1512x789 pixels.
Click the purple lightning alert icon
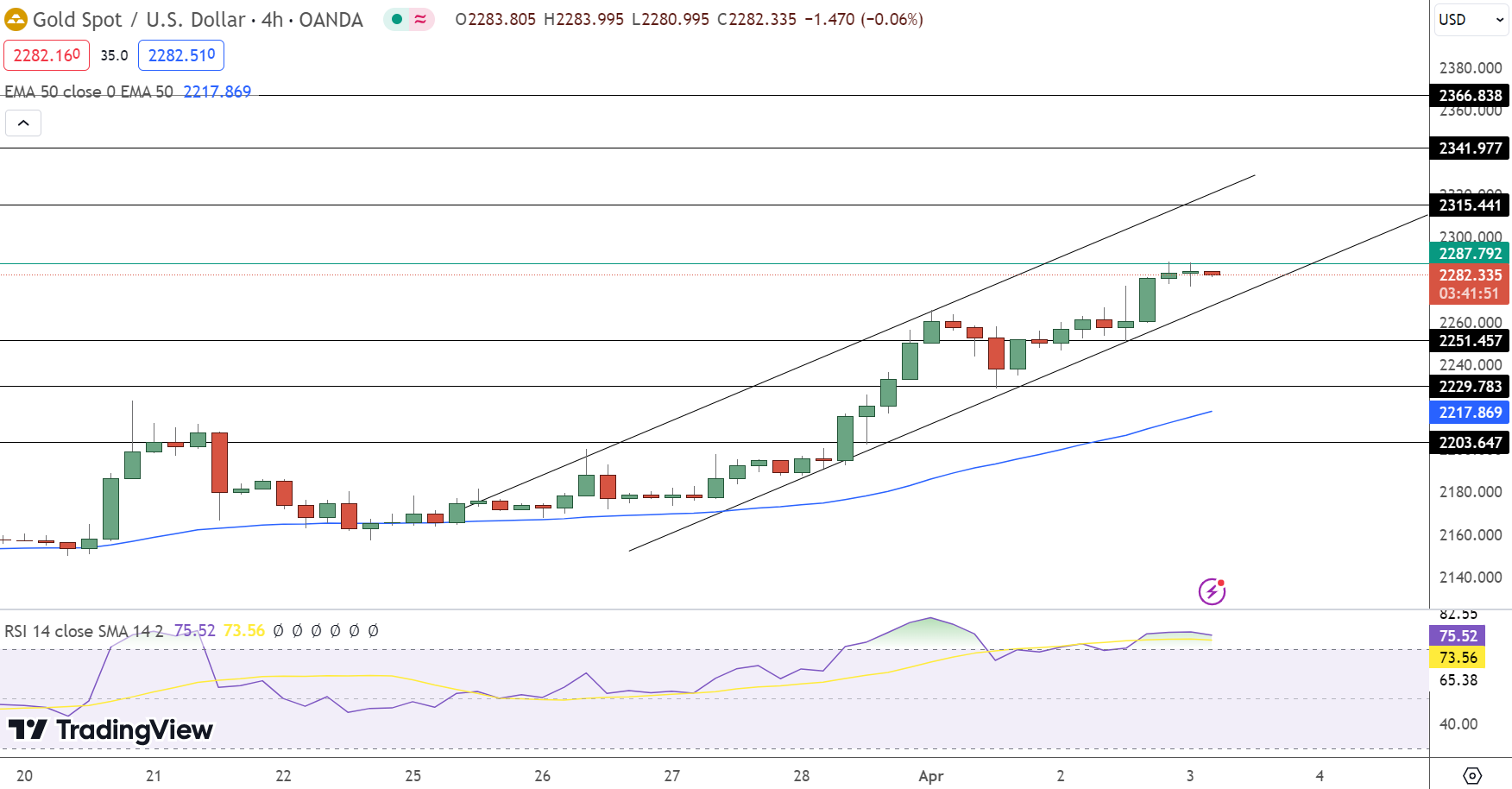coord(1212,591)
